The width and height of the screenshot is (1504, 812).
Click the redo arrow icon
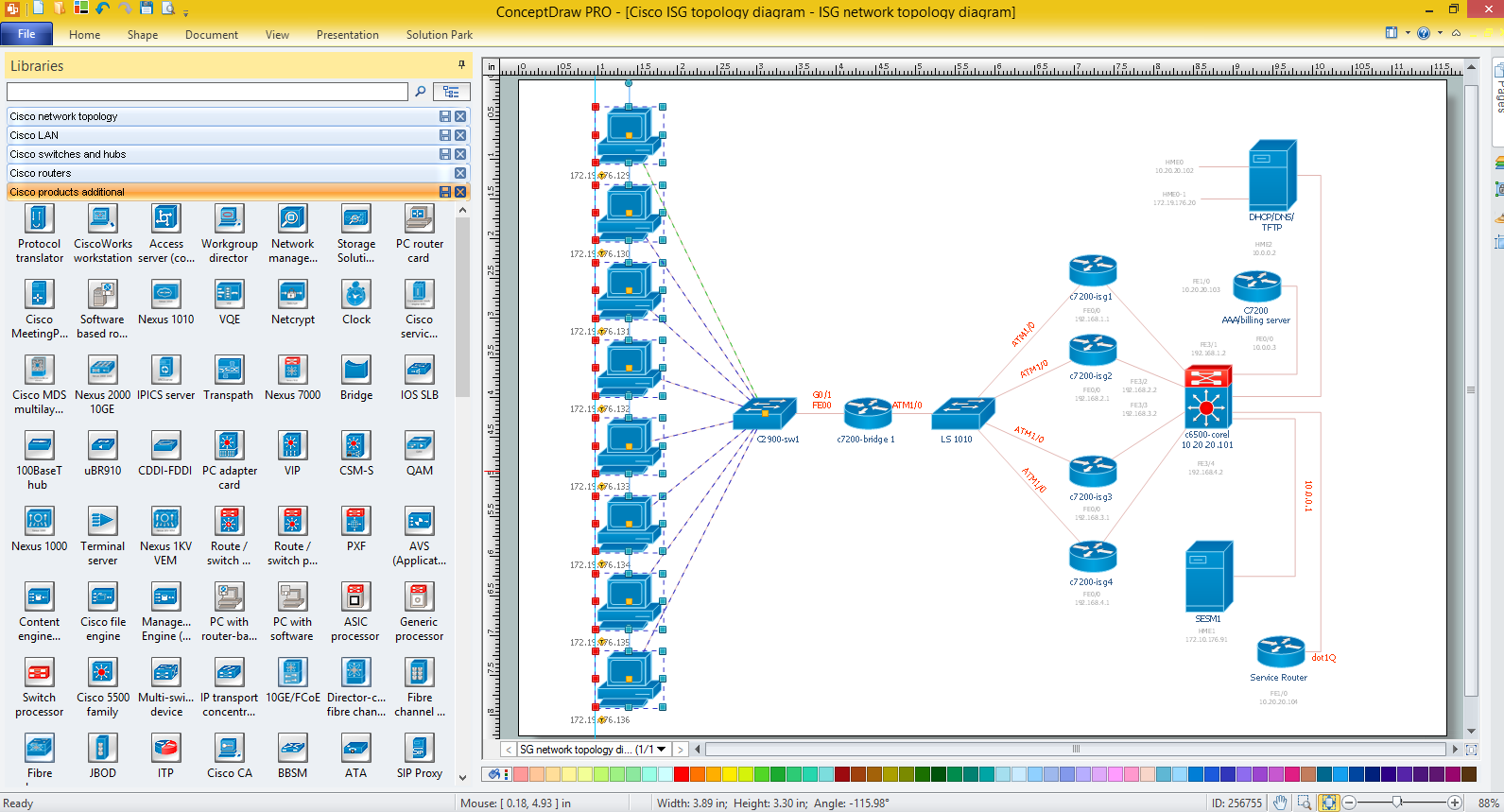coord(125,9)
